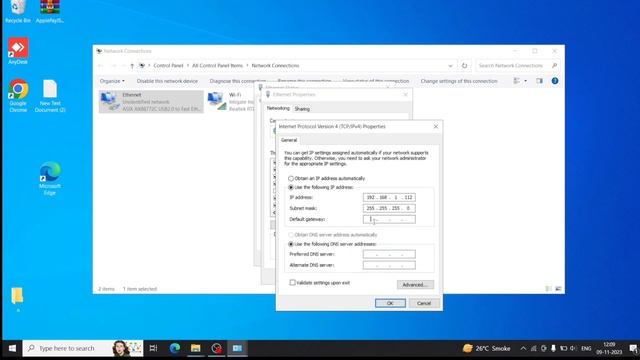Launch AnyDesk from the desktop

click(x=18, y=51)
